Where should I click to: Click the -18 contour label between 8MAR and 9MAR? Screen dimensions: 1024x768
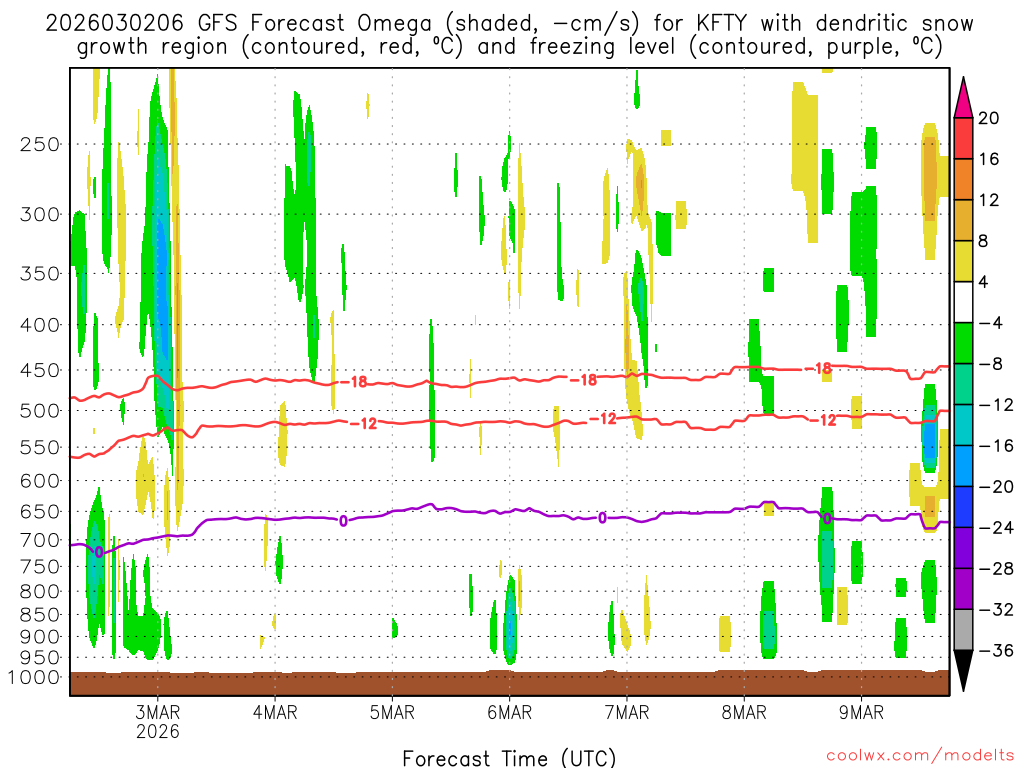click(820, 368)
